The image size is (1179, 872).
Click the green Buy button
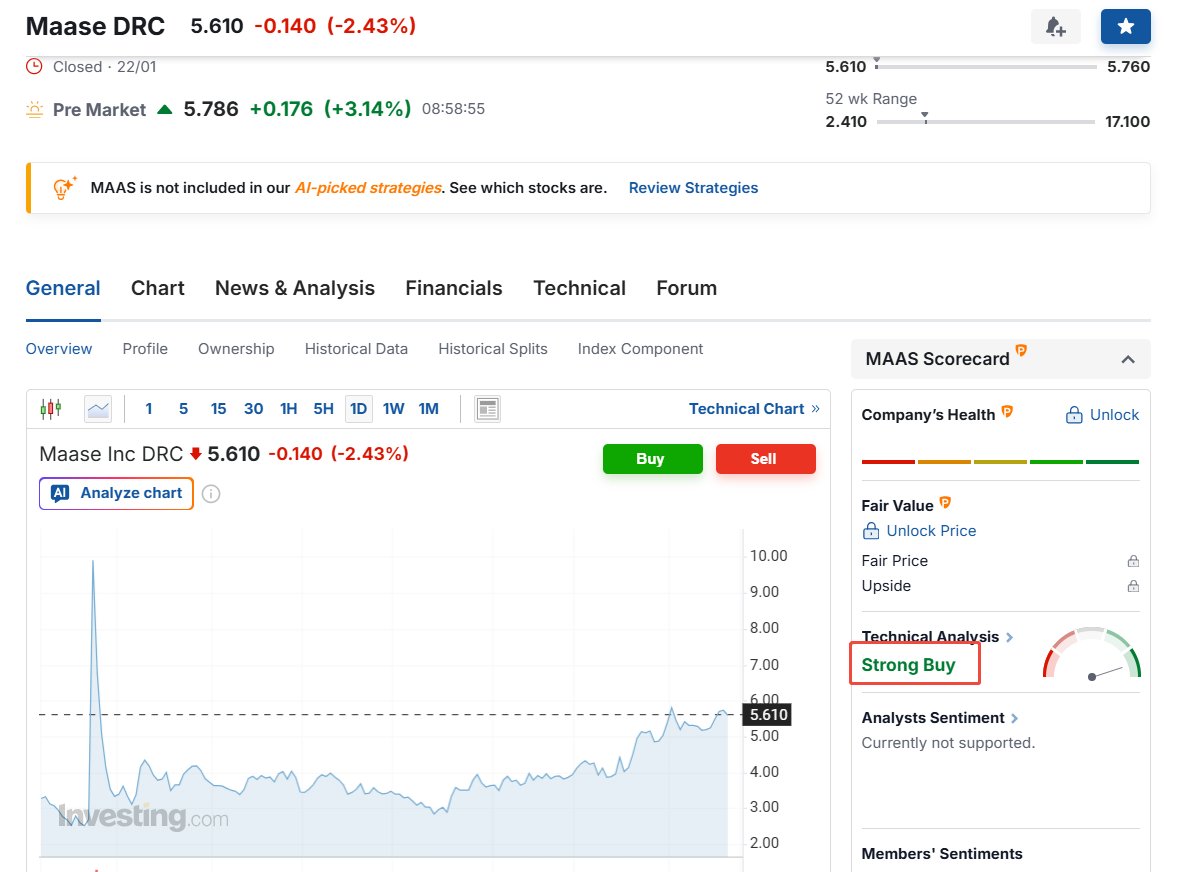click(653, 459)
